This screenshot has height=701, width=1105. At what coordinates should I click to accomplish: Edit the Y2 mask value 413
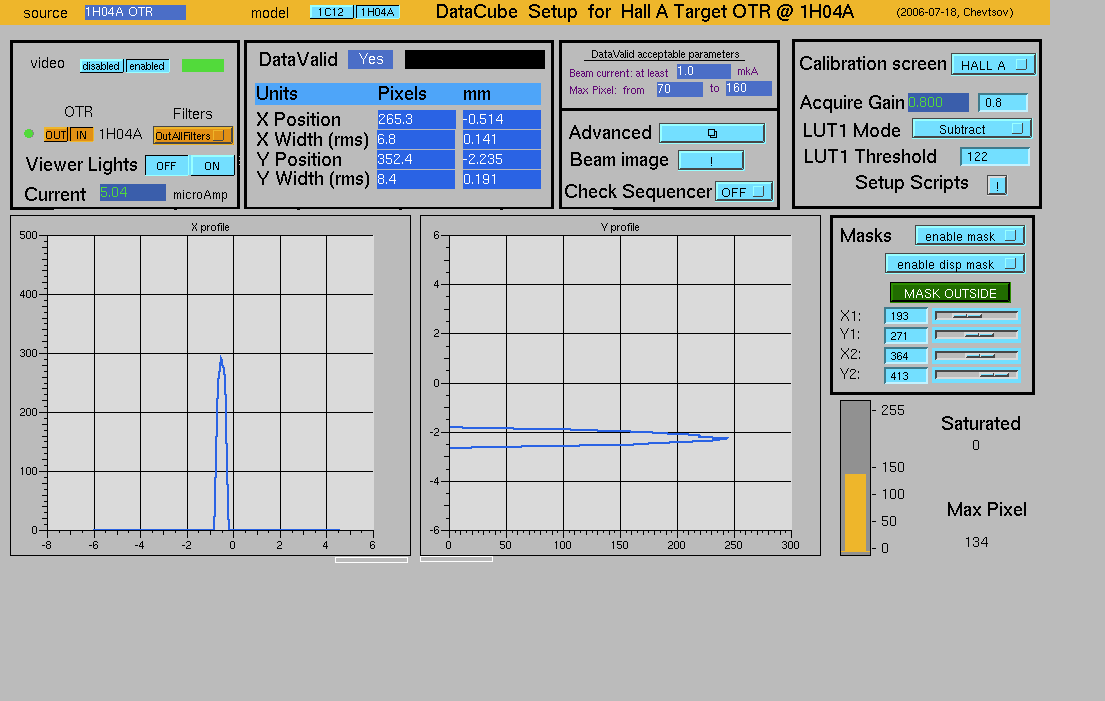[906, 376]
